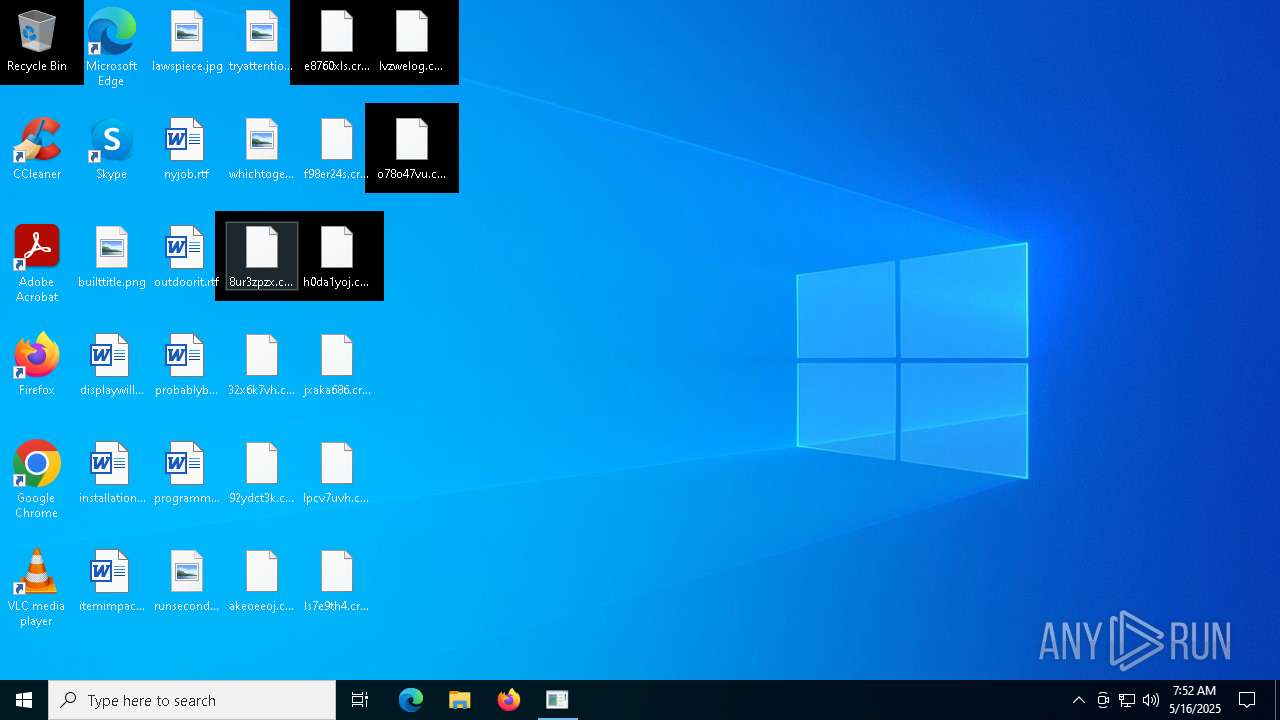Viewport: 1280px width, 720px height.
Task: Select the lvzwelog.c... file
Action: 411,42
